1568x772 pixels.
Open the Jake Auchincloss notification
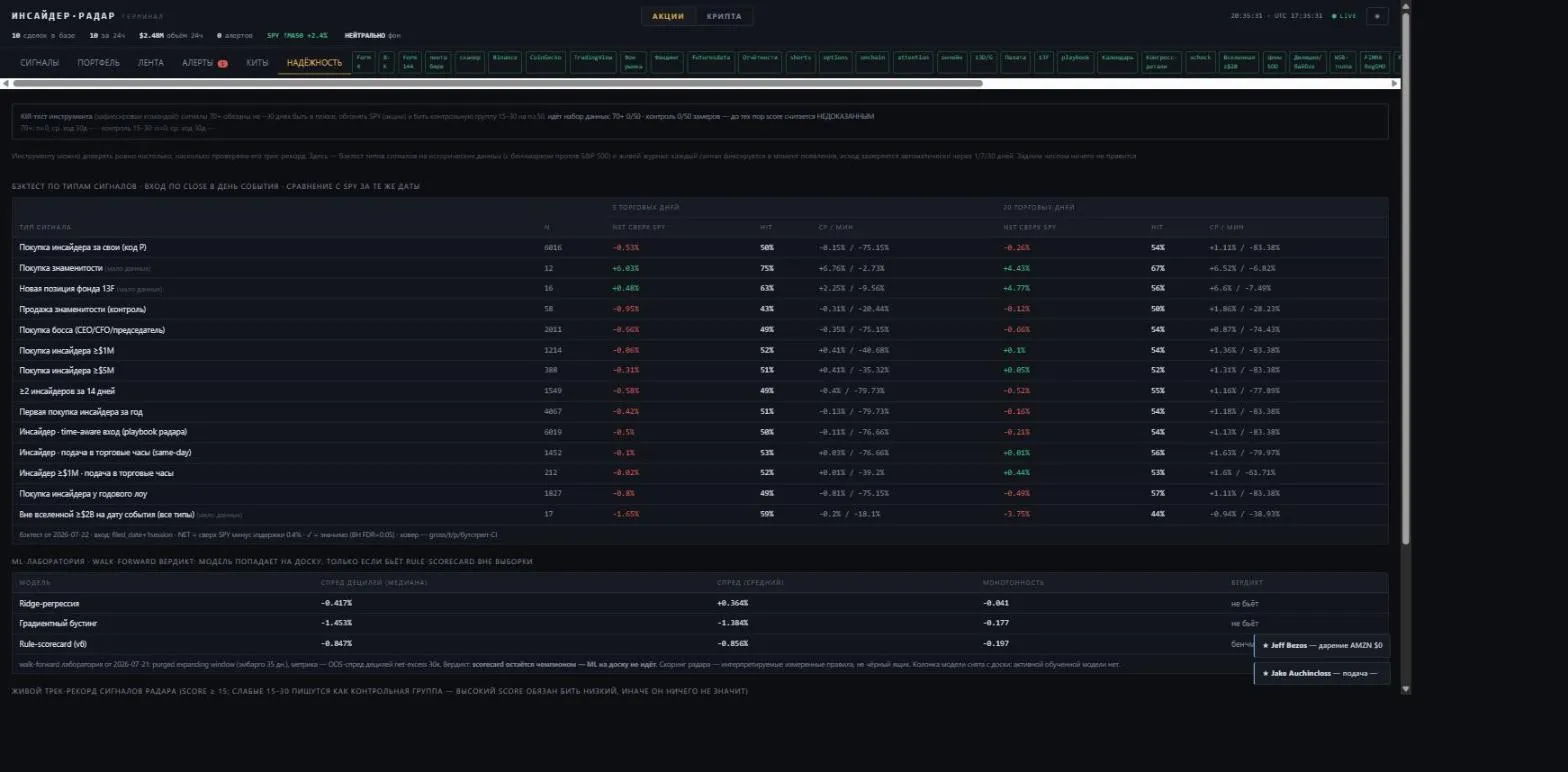coord(1321,673)
